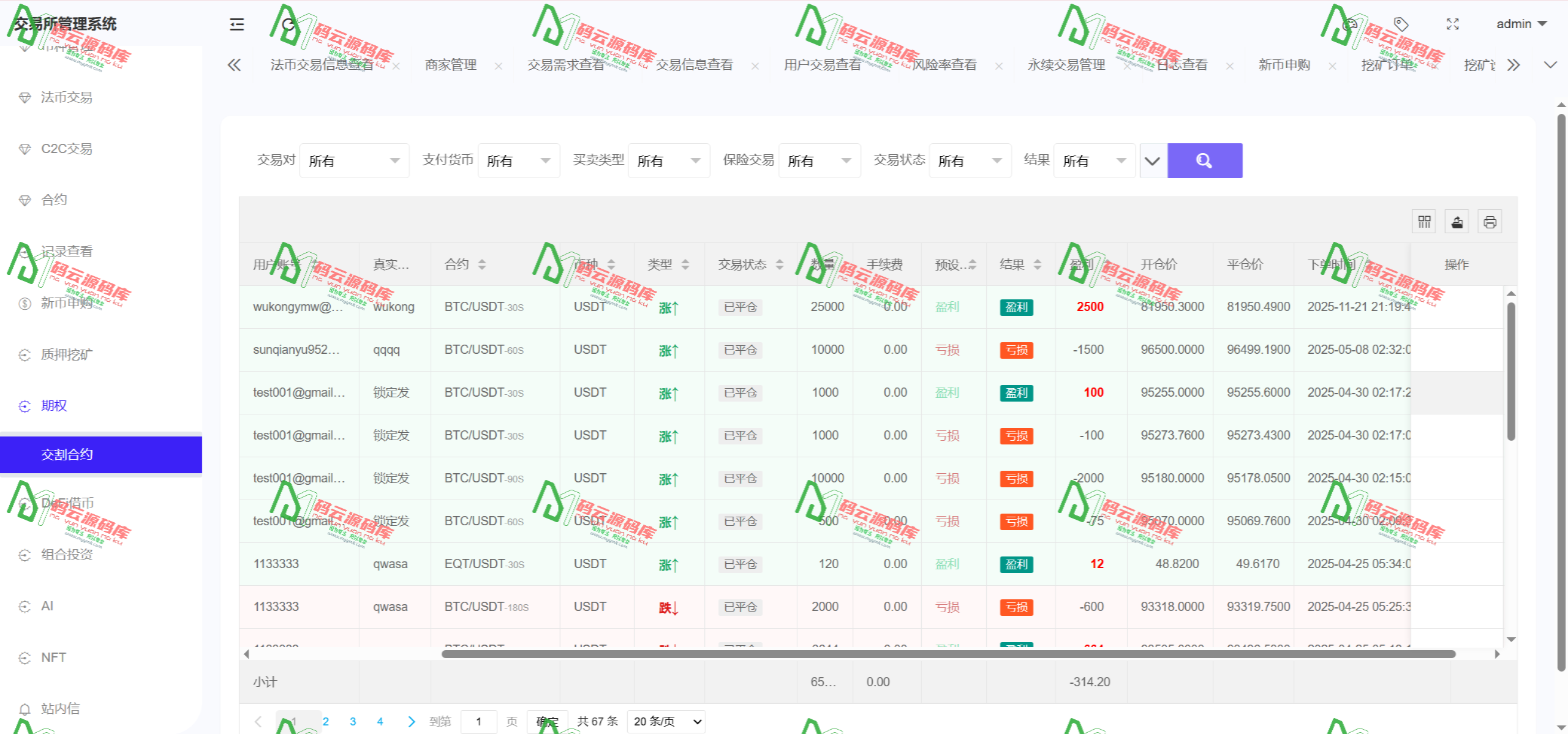Click the theme palette icon in the header
Image resolution: width=1568 pixels, height=734 pixels.
coord(1349,24)
